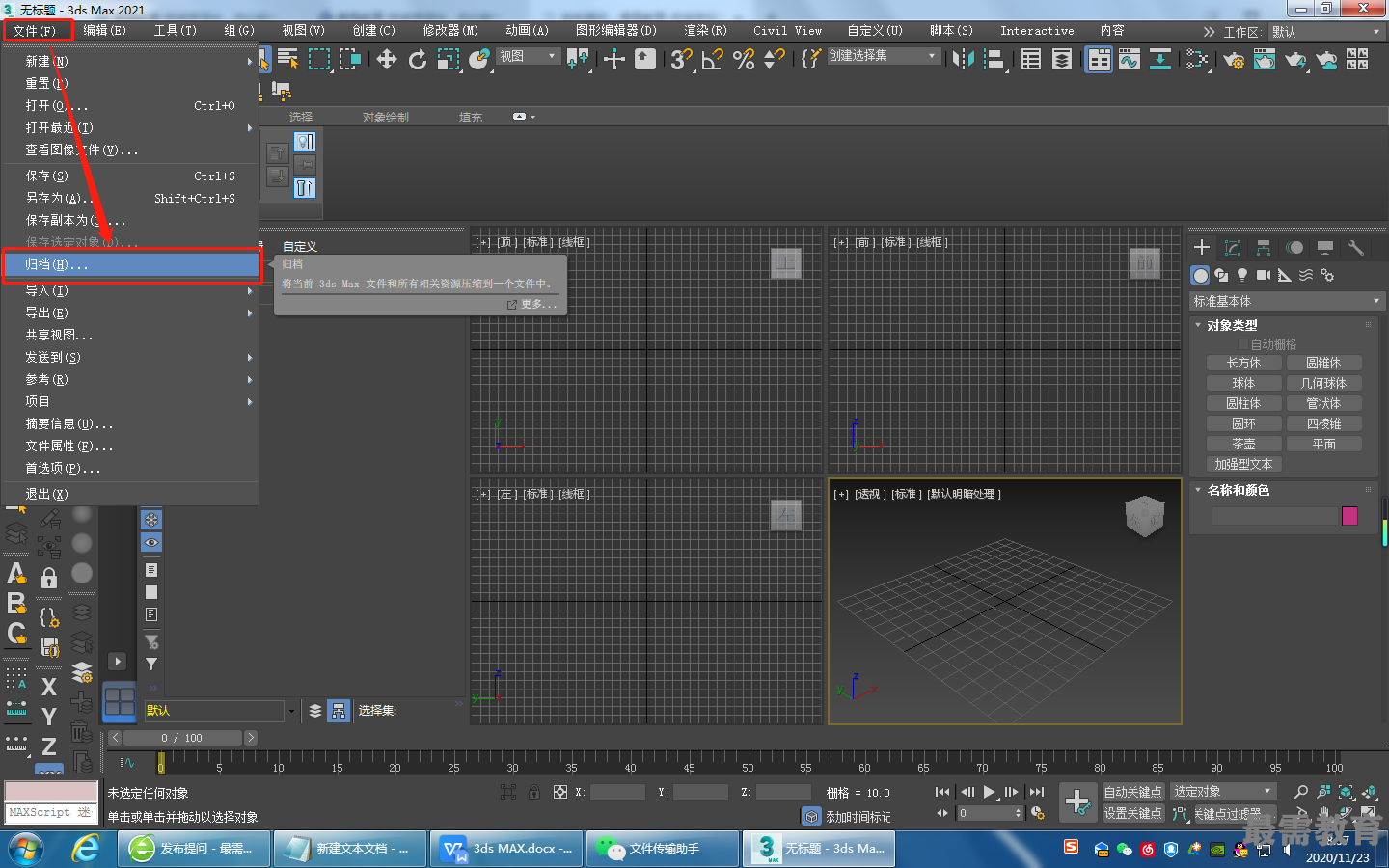Select the Systems gears category icon

point(1327,275)
